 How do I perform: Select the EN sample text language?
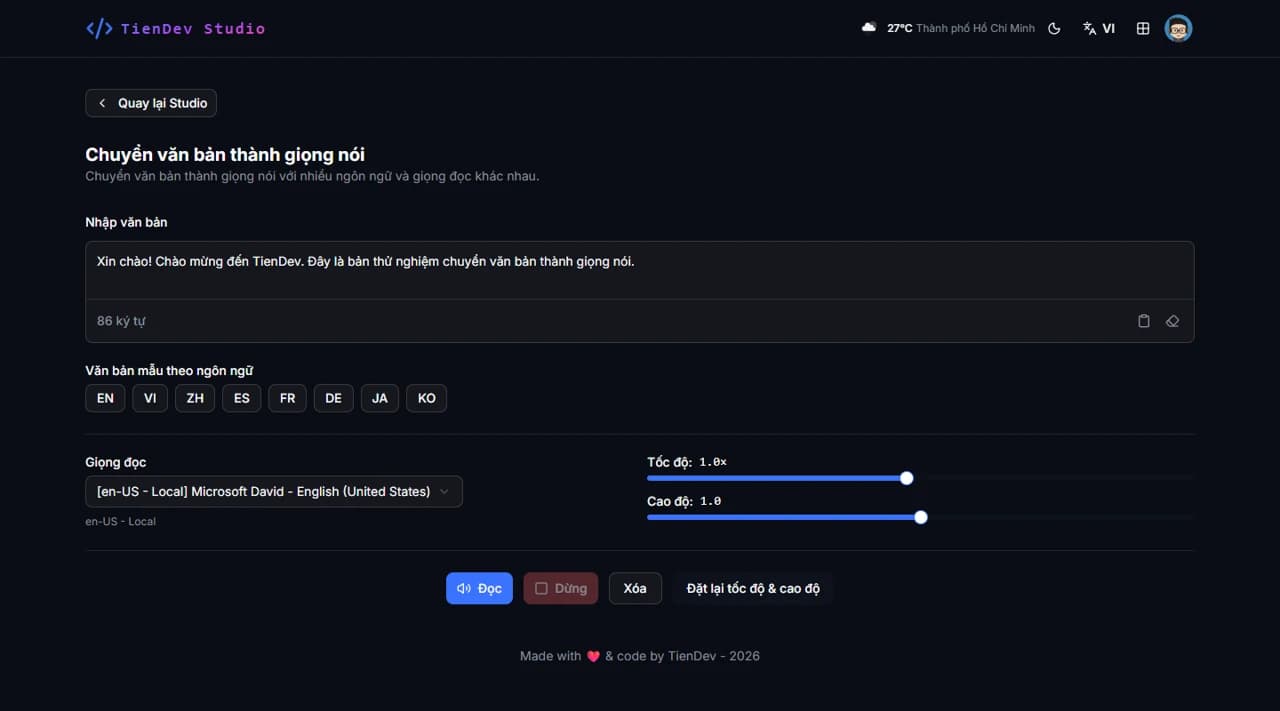[x=105, y=398]
